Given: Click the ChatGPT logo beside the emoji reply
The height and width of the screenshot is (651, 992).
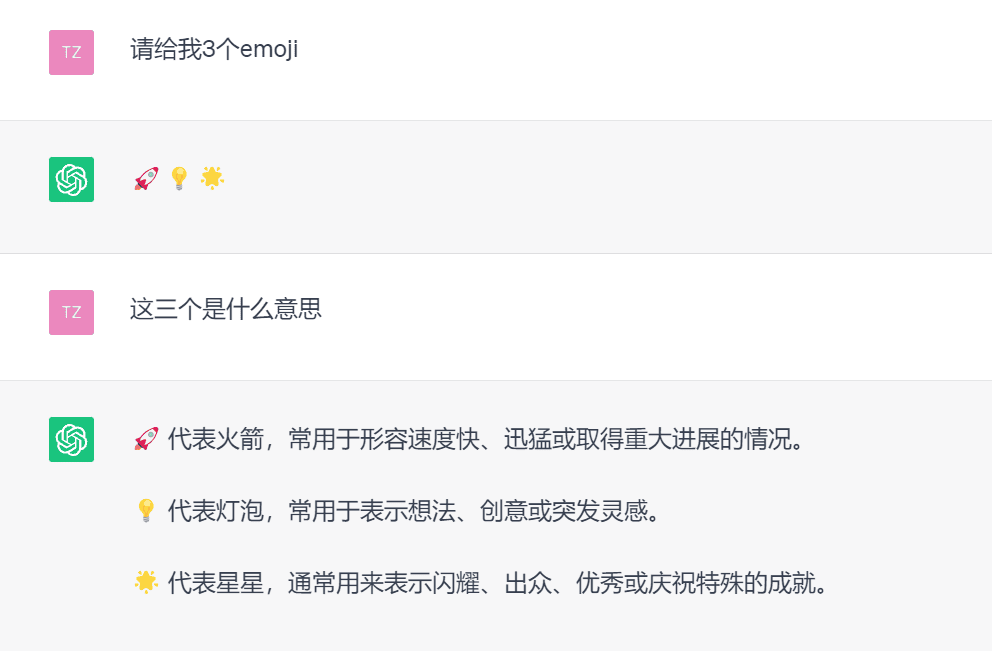Looking at the screenshot, I should [71, 180].
